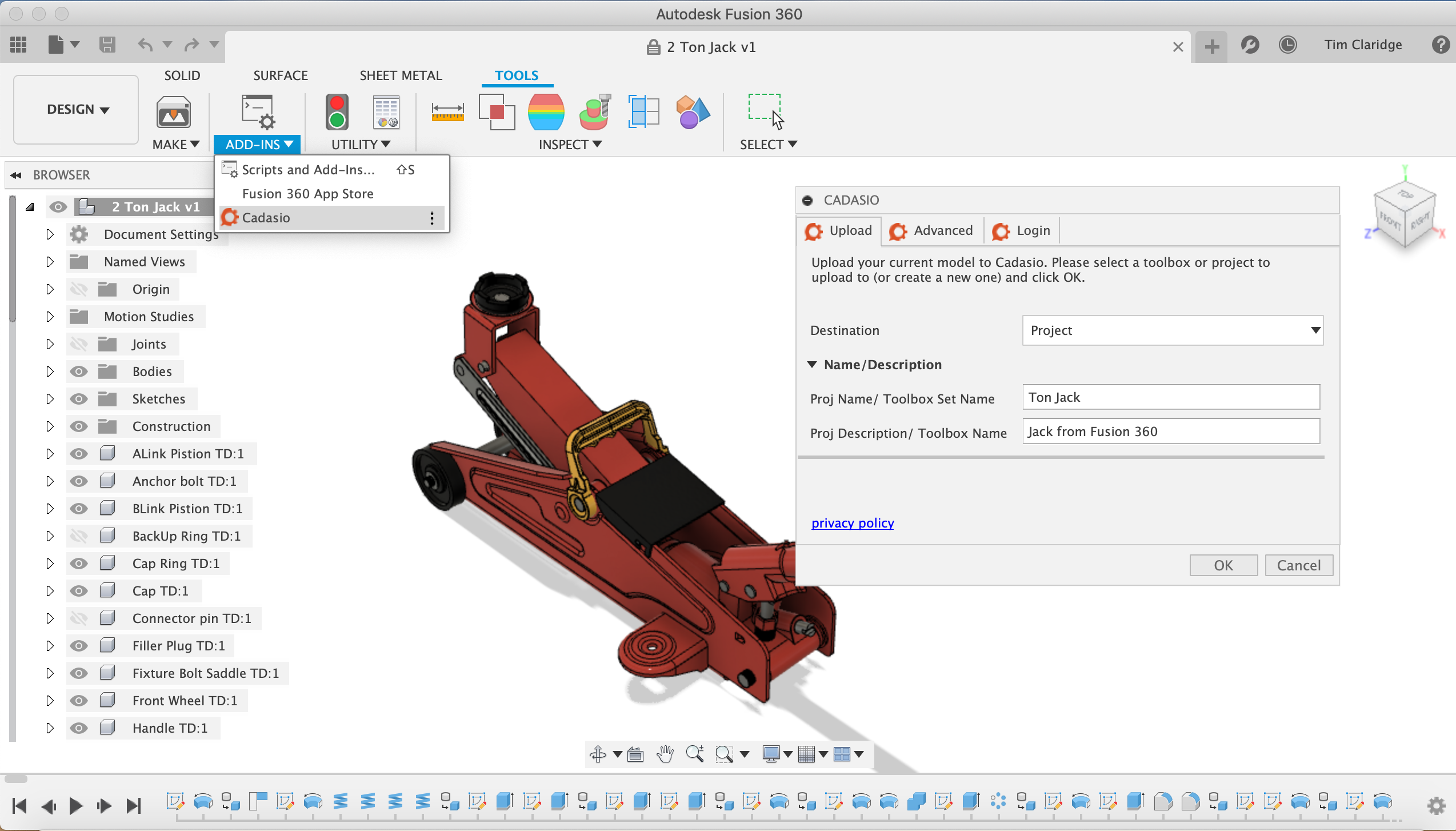Open the 3D Print make icon

tap(173, 113)
